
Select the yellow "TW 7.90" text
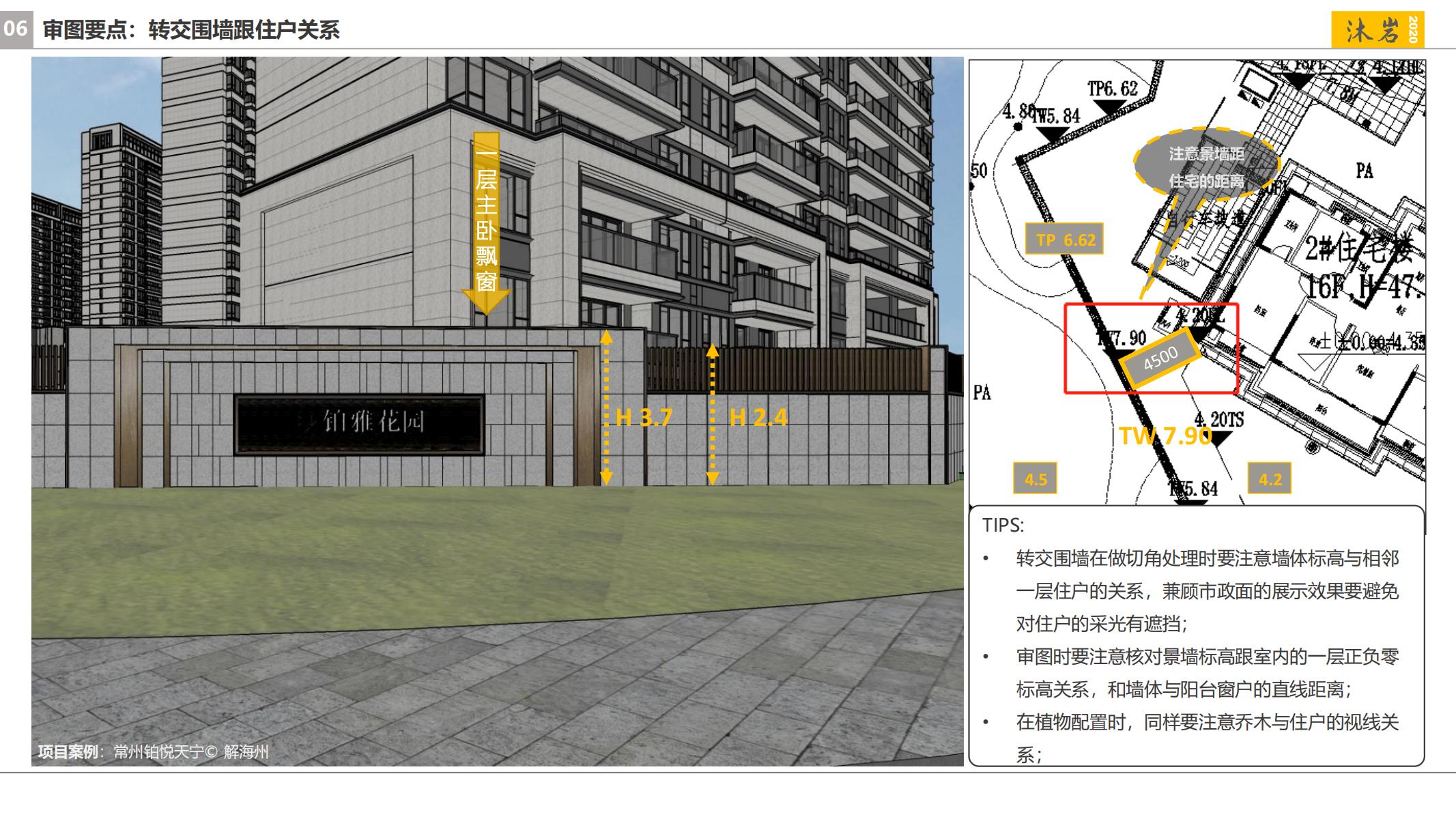click(x=1166, y=435)
